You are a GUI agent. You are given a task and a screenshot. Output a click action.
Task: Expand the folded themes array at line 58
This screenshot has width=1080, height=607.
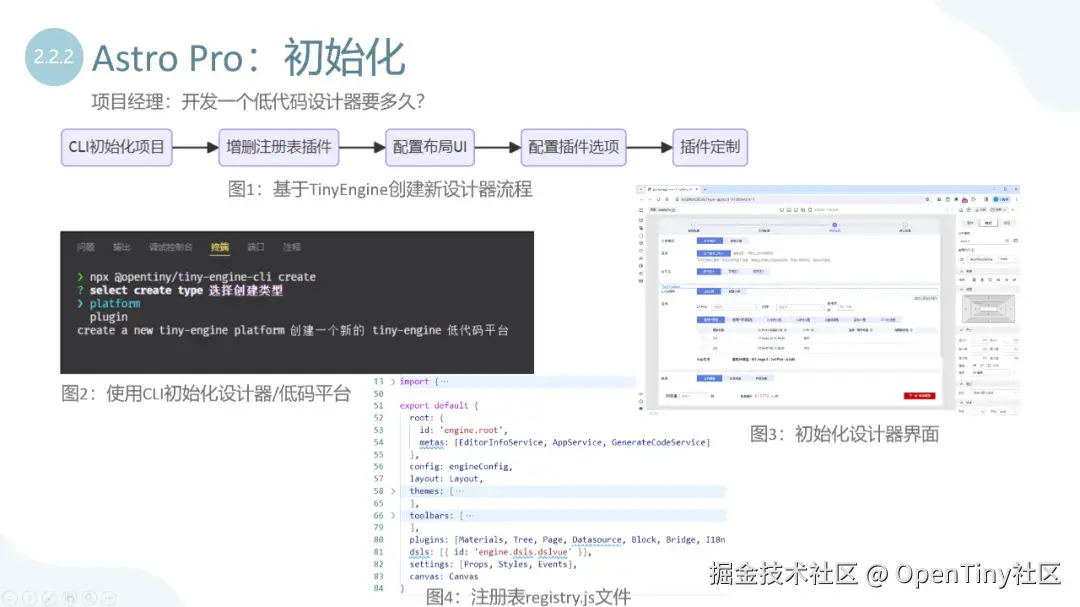click(x=393, y=491)
